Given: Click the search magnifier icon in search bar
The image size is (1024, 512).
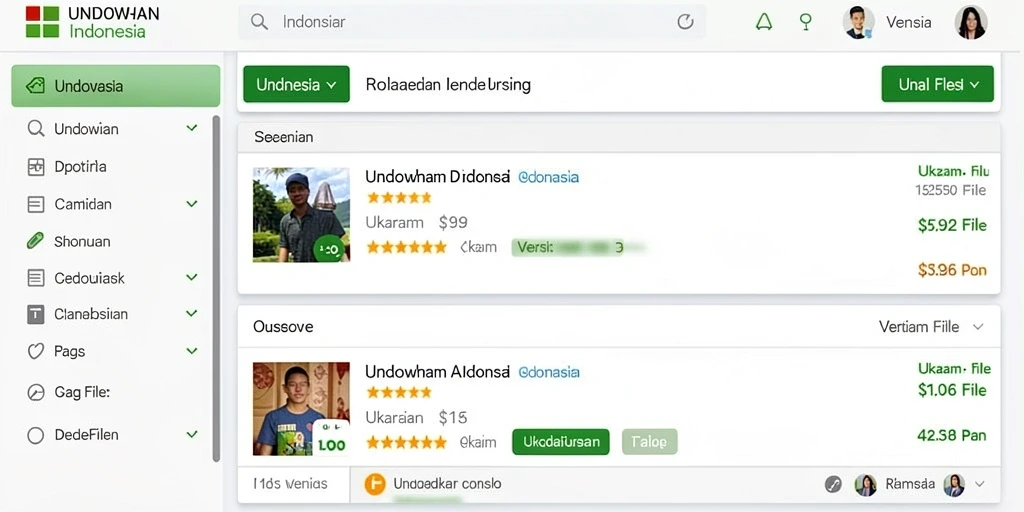Looking at the screenshot, I should [259, 22].
